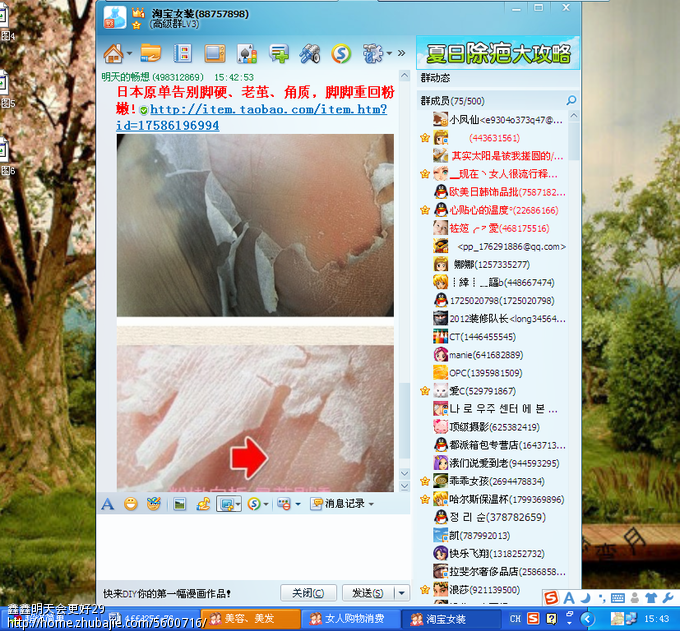Click the 发送(S) button
This screenshot has height=631, width=680.
(x=368, y=593)
